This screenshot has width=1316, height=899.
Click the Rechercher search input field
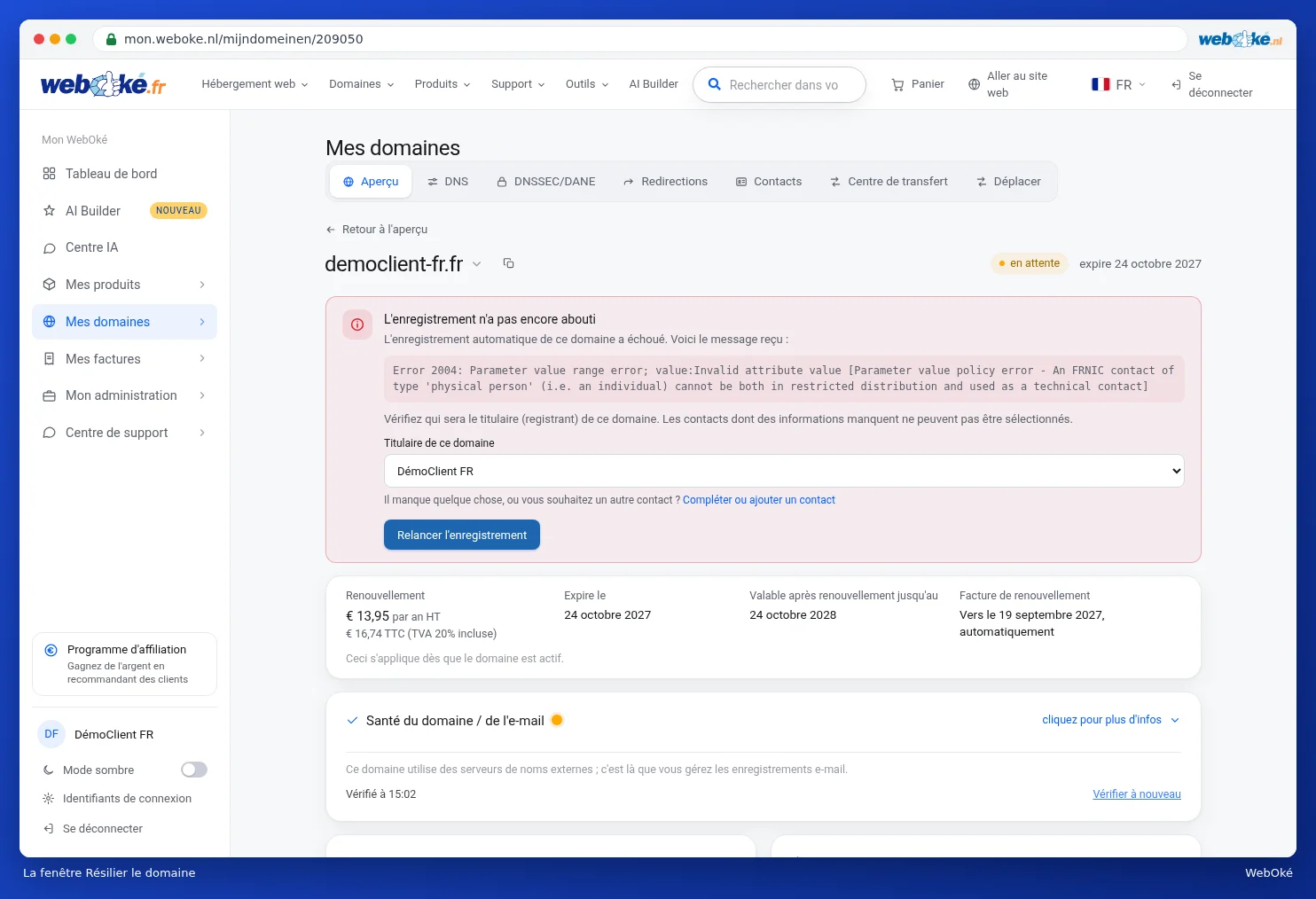coord(779,85)
